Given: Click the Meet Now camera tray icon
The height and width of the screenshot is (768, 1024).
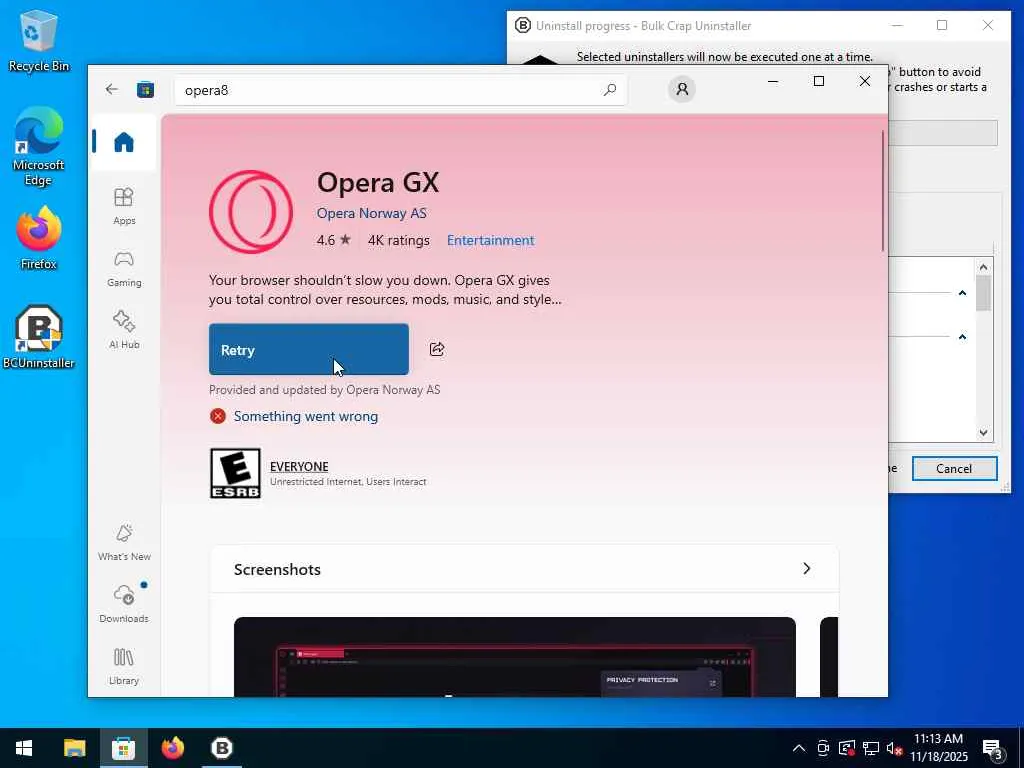Looking at the screenshot, I should point(823,748).
